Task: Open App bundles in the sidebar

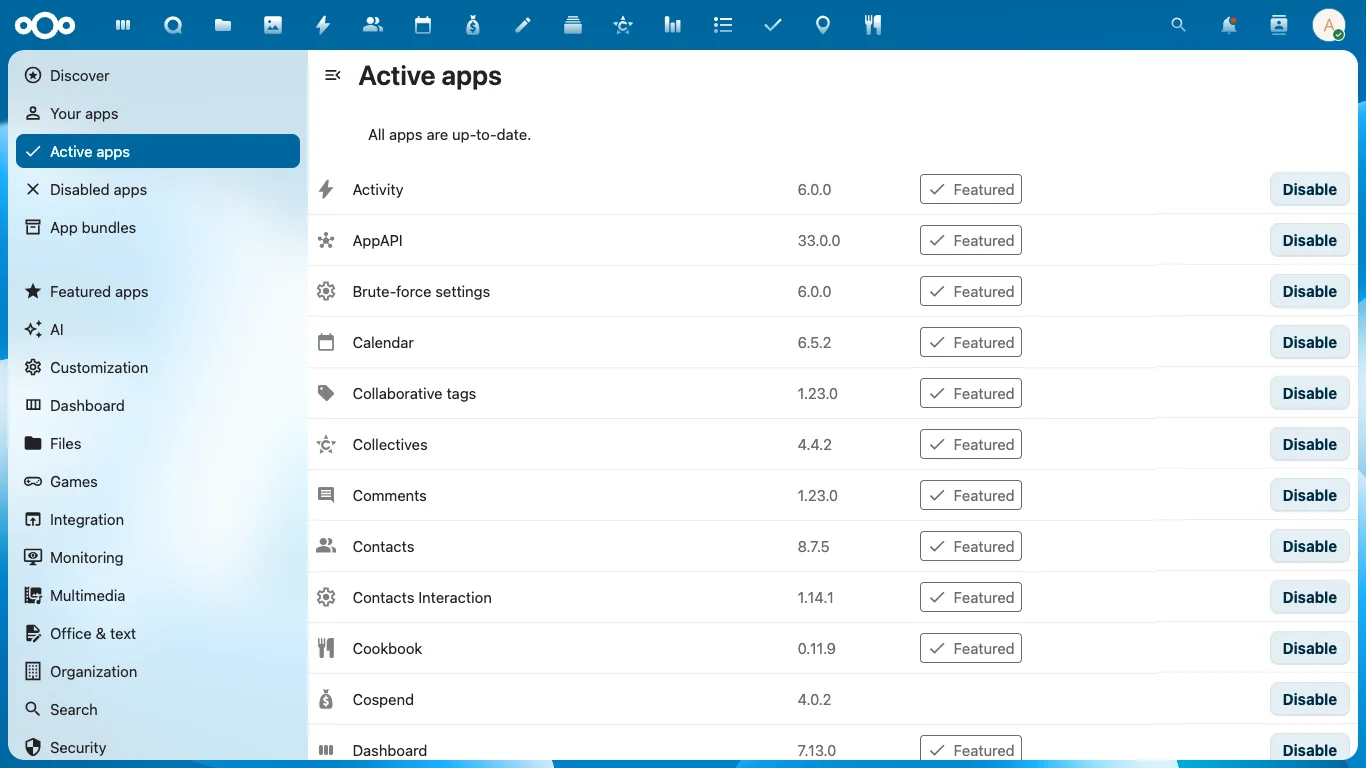Action: 158,227
